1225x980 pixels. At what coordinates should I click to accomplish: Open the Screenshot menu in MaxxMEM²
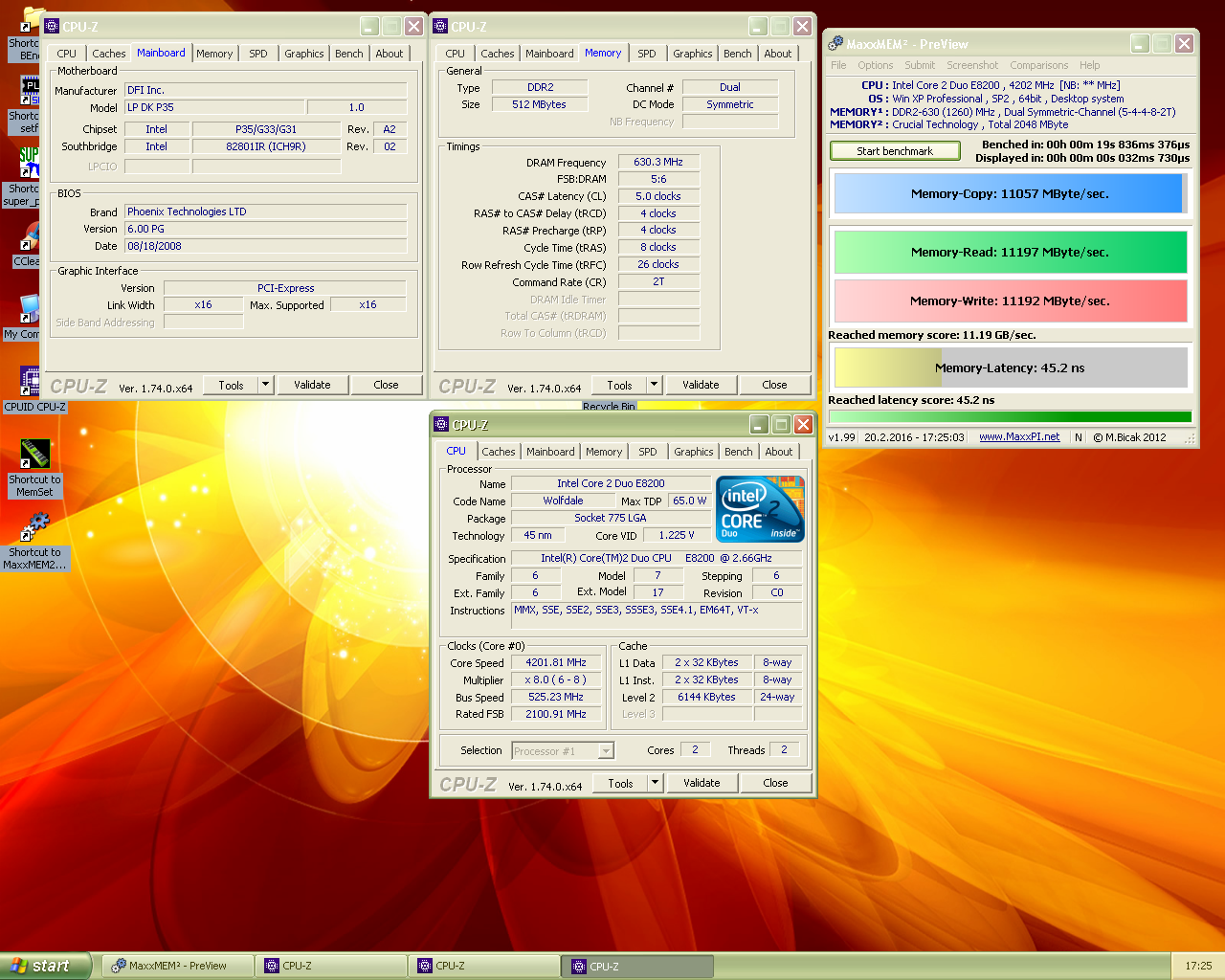click(x=972, y=65)
